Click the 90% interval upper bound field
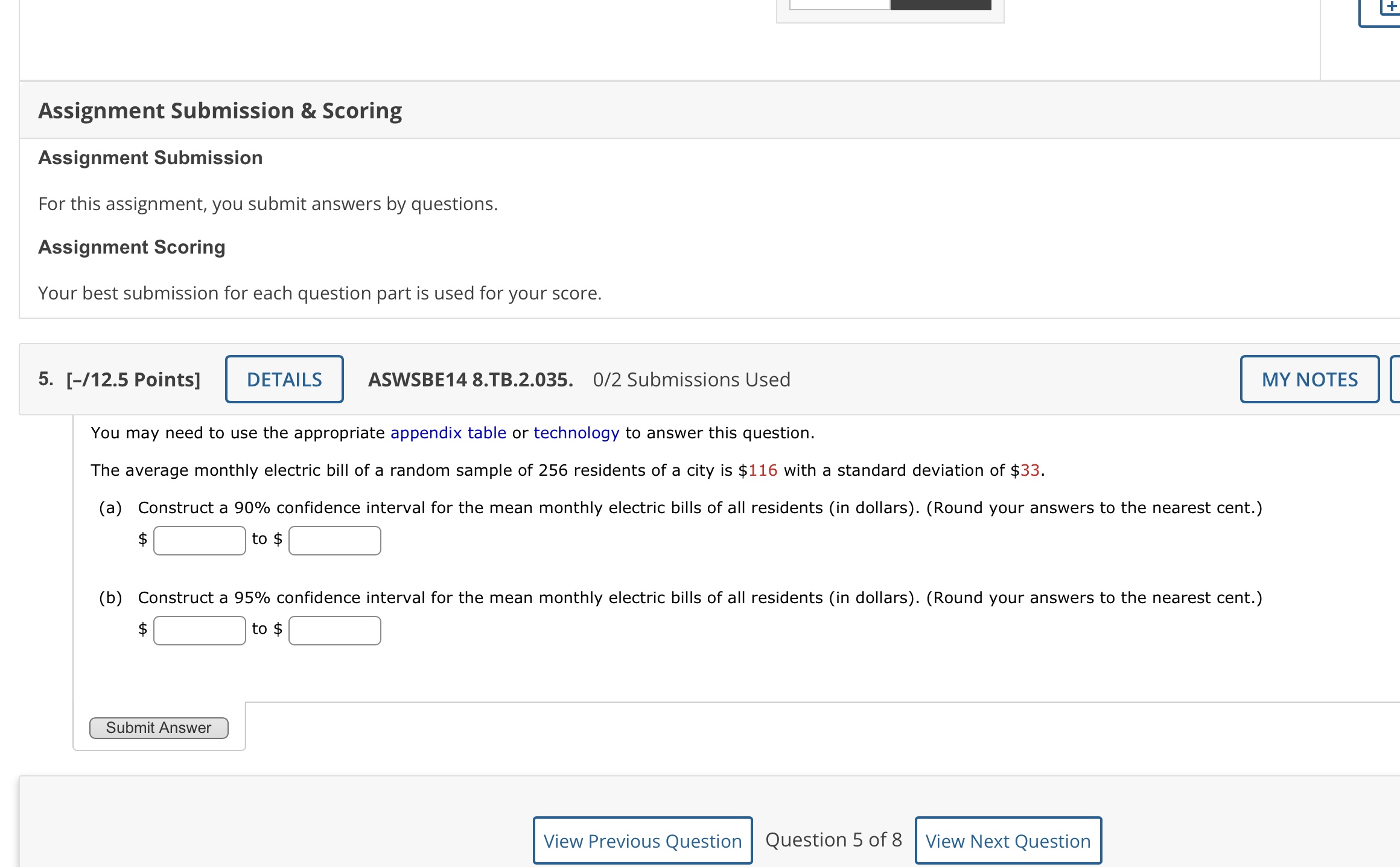 (x=334, y=540)
